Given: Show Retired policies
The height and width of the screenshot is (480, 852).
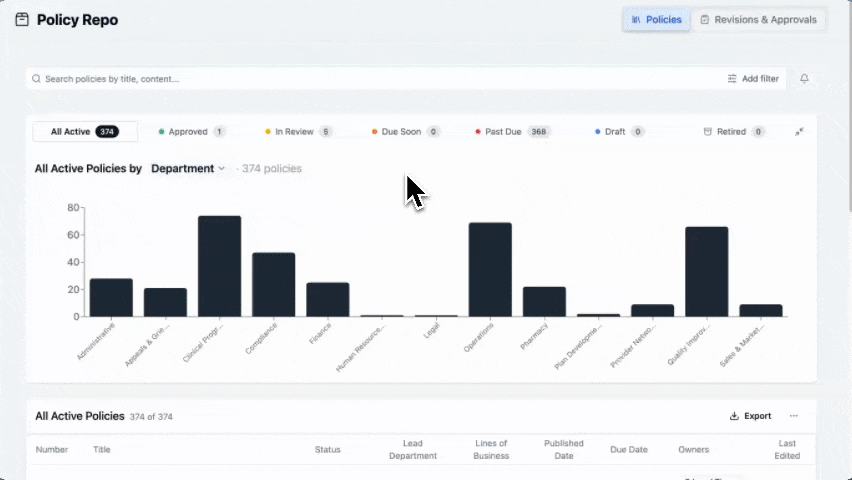Looking at the screenshot, I should tap(734, 132).
